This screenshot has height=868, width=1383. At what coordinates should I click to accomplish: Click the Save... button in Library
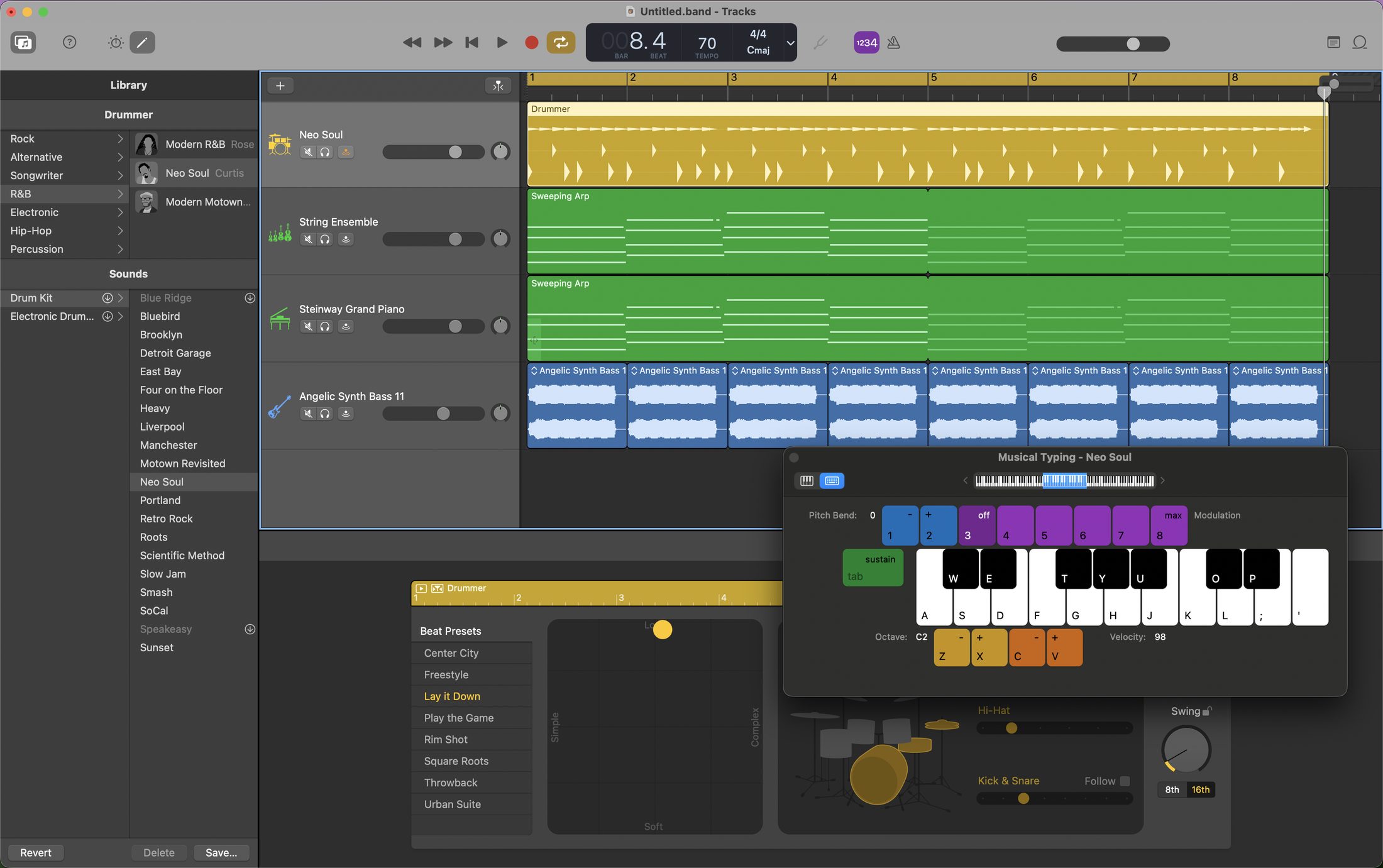tap(221, 853)
